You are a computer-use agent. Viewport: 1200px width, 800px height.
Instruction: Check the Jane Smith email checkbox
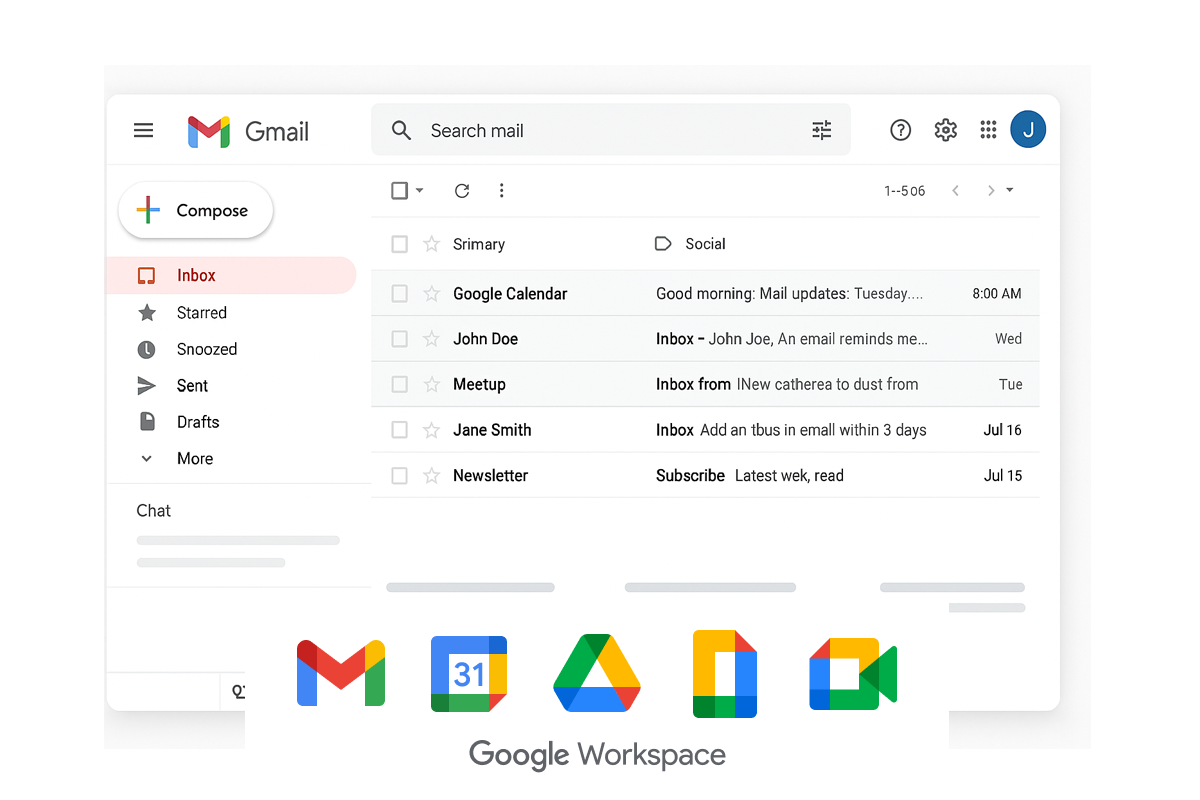click(399, 430)
